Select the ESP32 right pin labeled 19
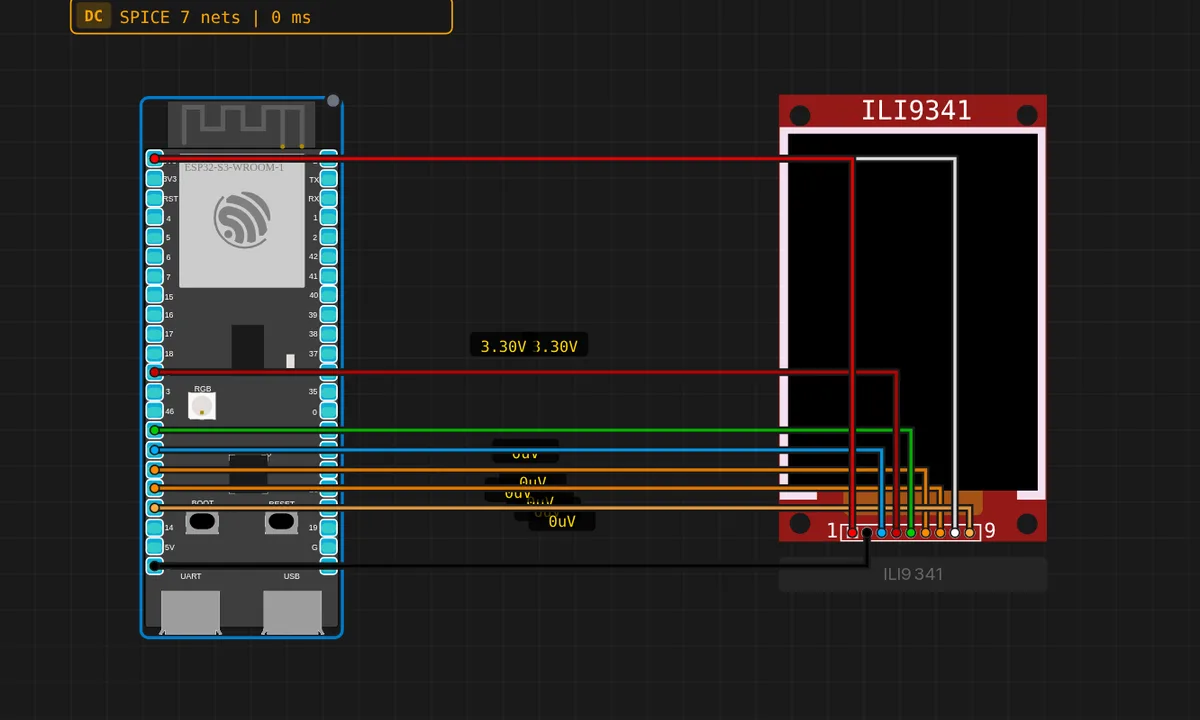The image size is (1200, 720). 329,527
